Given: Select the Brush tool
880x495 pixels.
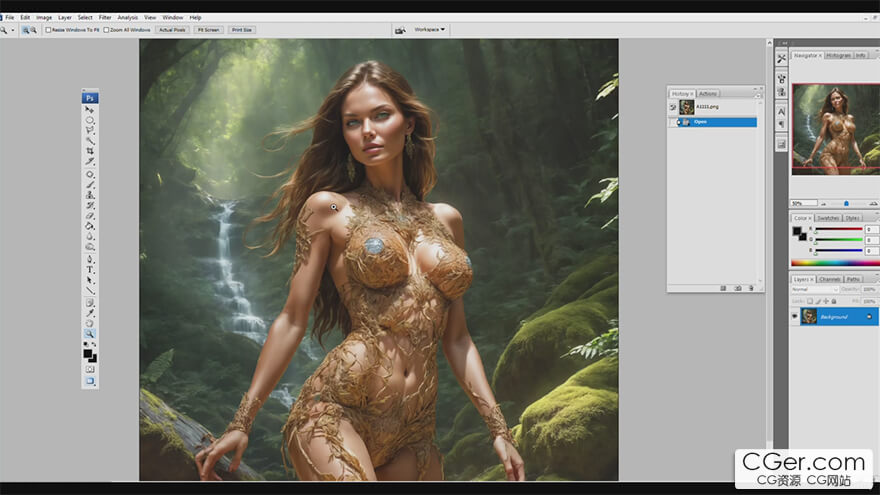Looking at the screenshot, I should [x=90, y=185].
